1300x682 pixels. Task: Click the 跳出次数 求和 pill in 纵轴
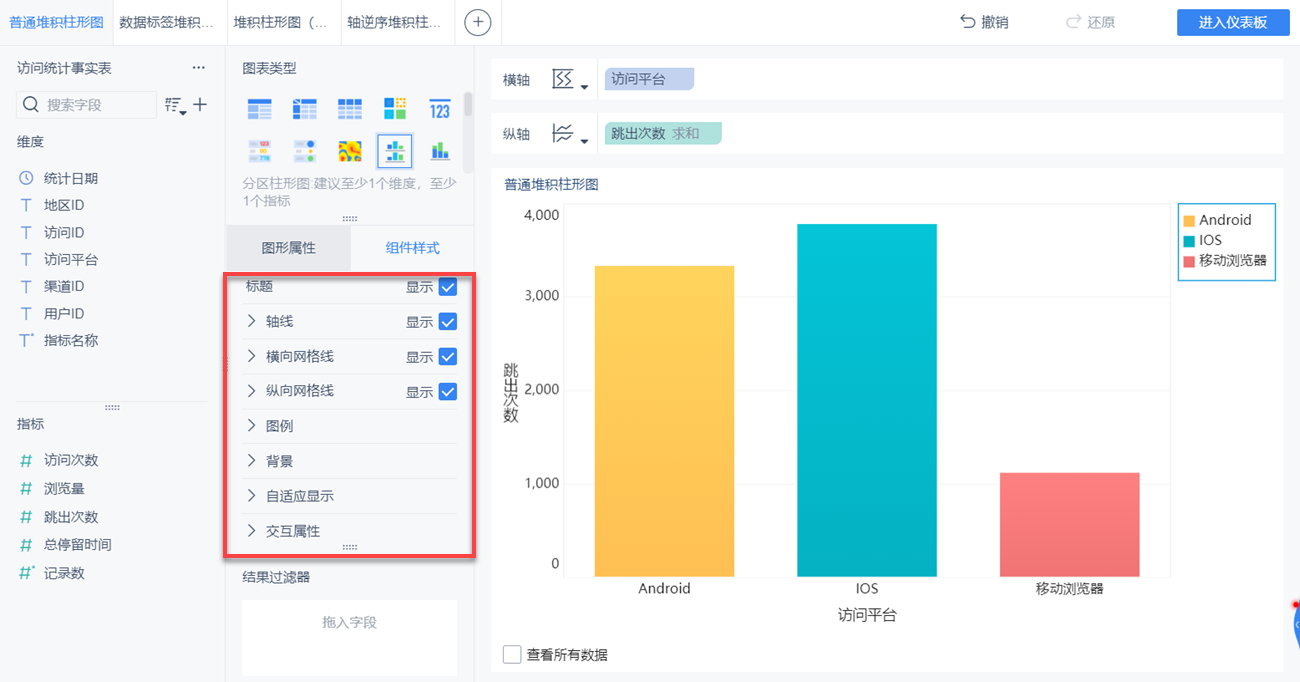click(x=663, y=133)
